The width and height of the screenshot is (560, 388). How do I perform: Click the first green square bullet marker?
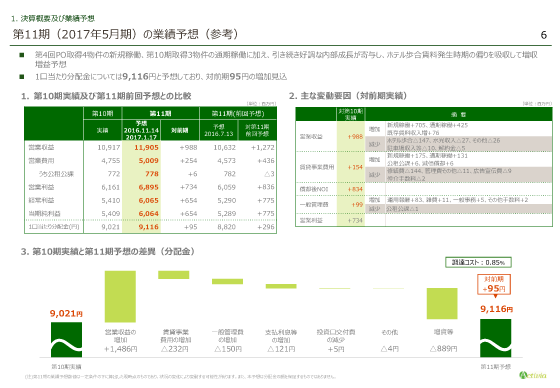(x=22, y=55)
